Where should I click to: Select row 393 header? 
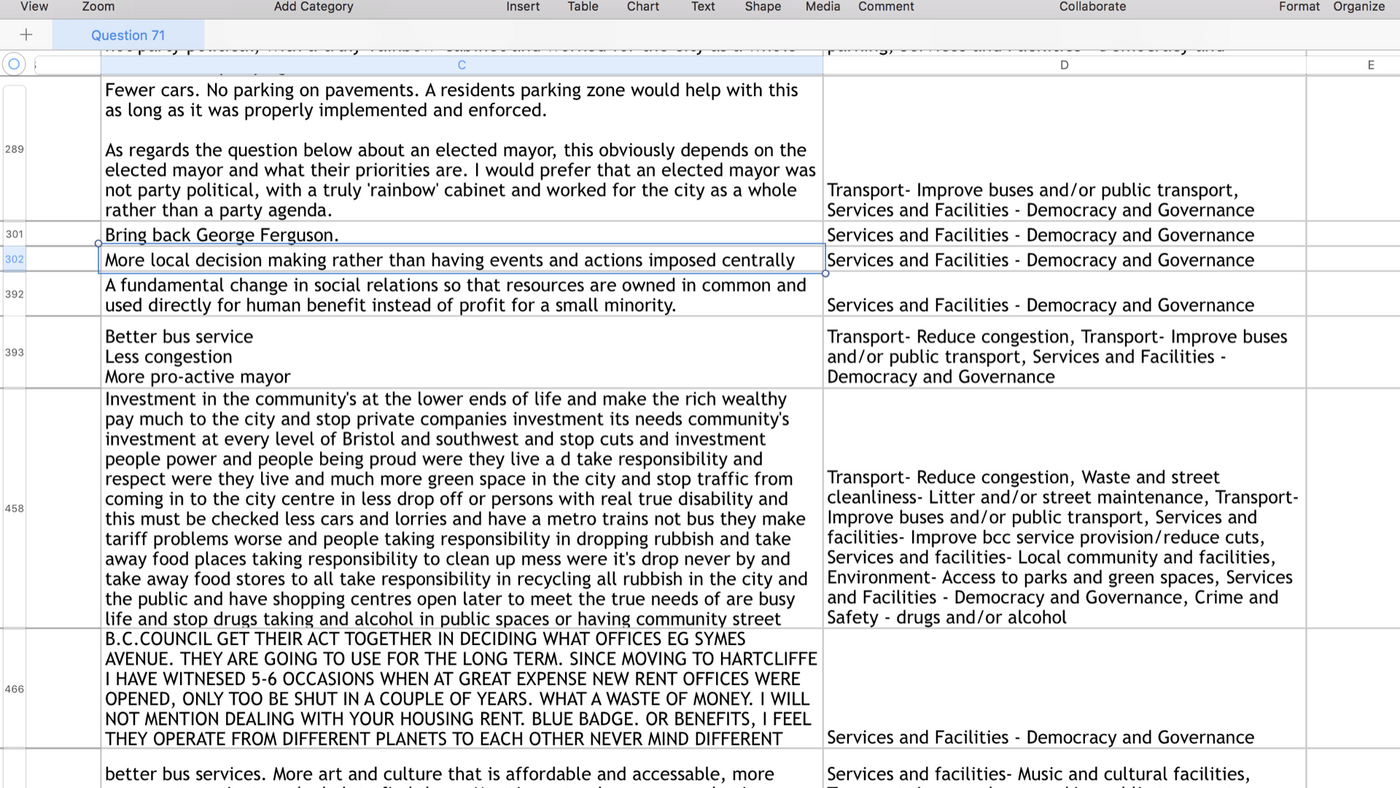click(14, 352)
